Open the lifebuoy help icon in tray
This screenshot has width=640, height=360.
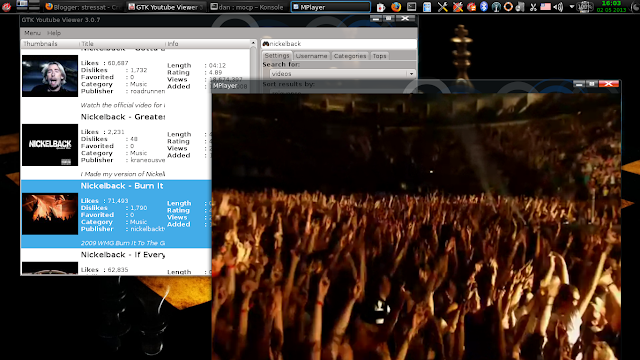(x=508, y=7)
